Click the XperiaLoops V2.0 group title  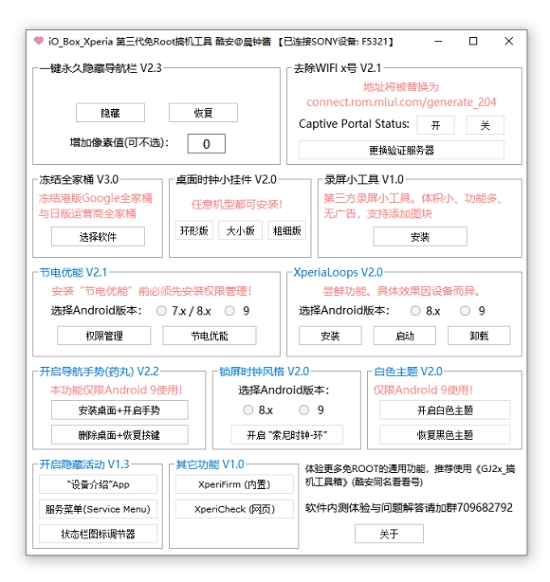[x=338, y=272]
